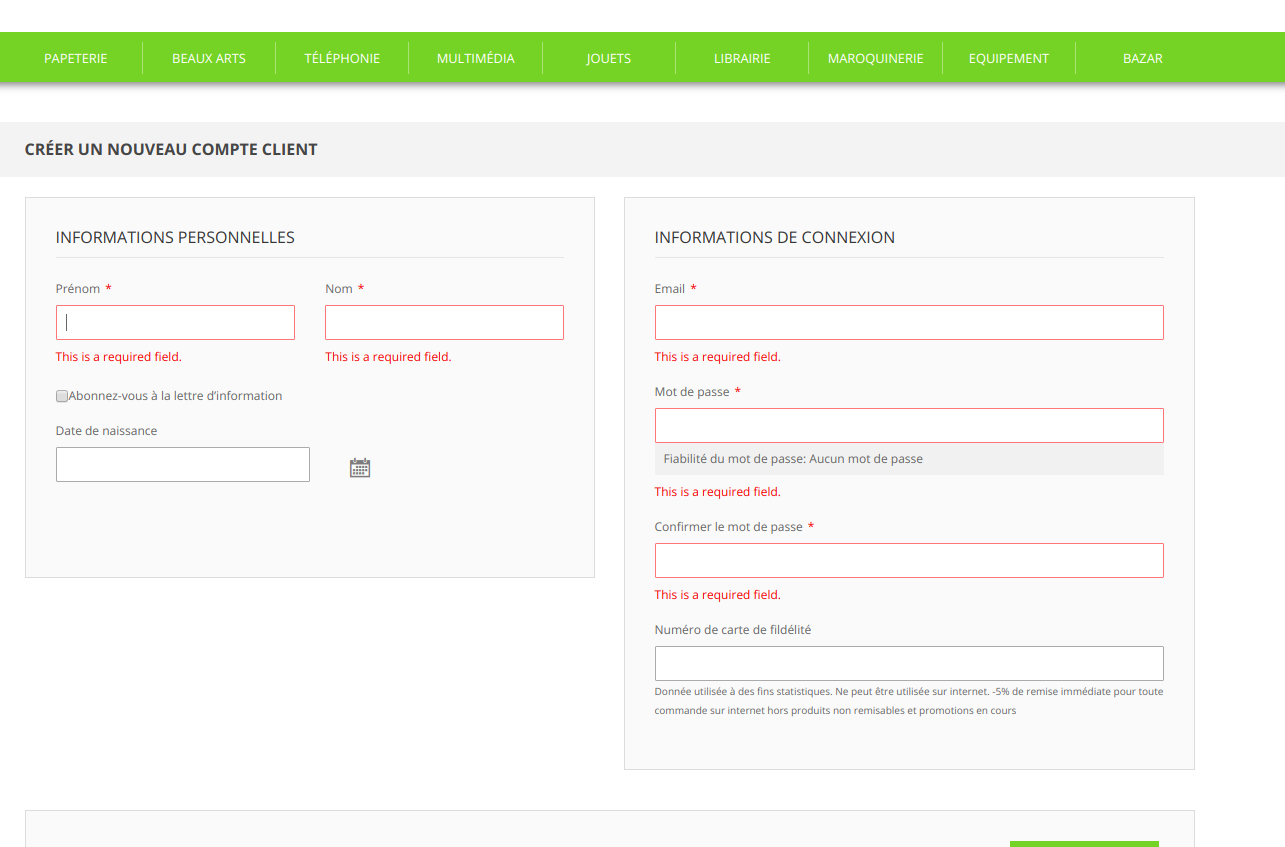
Task: Go to the Téléphonie menu item
Action: (342, 58)
